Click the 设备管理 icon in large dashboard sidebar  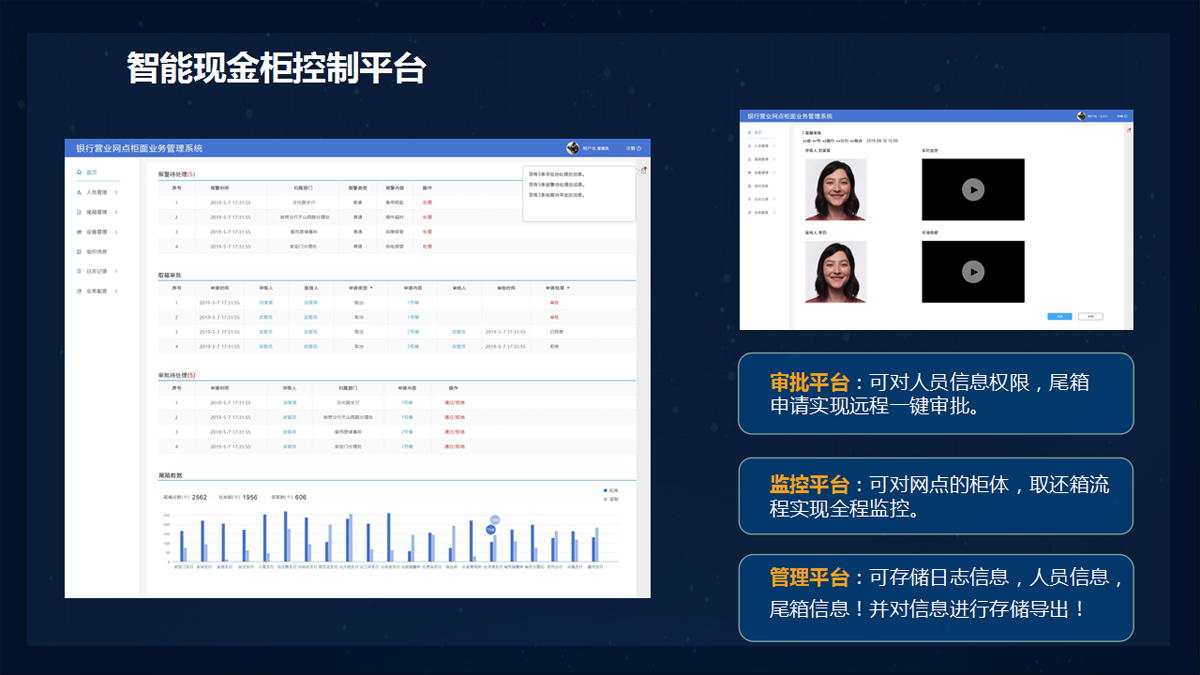[x=79, y=231]
